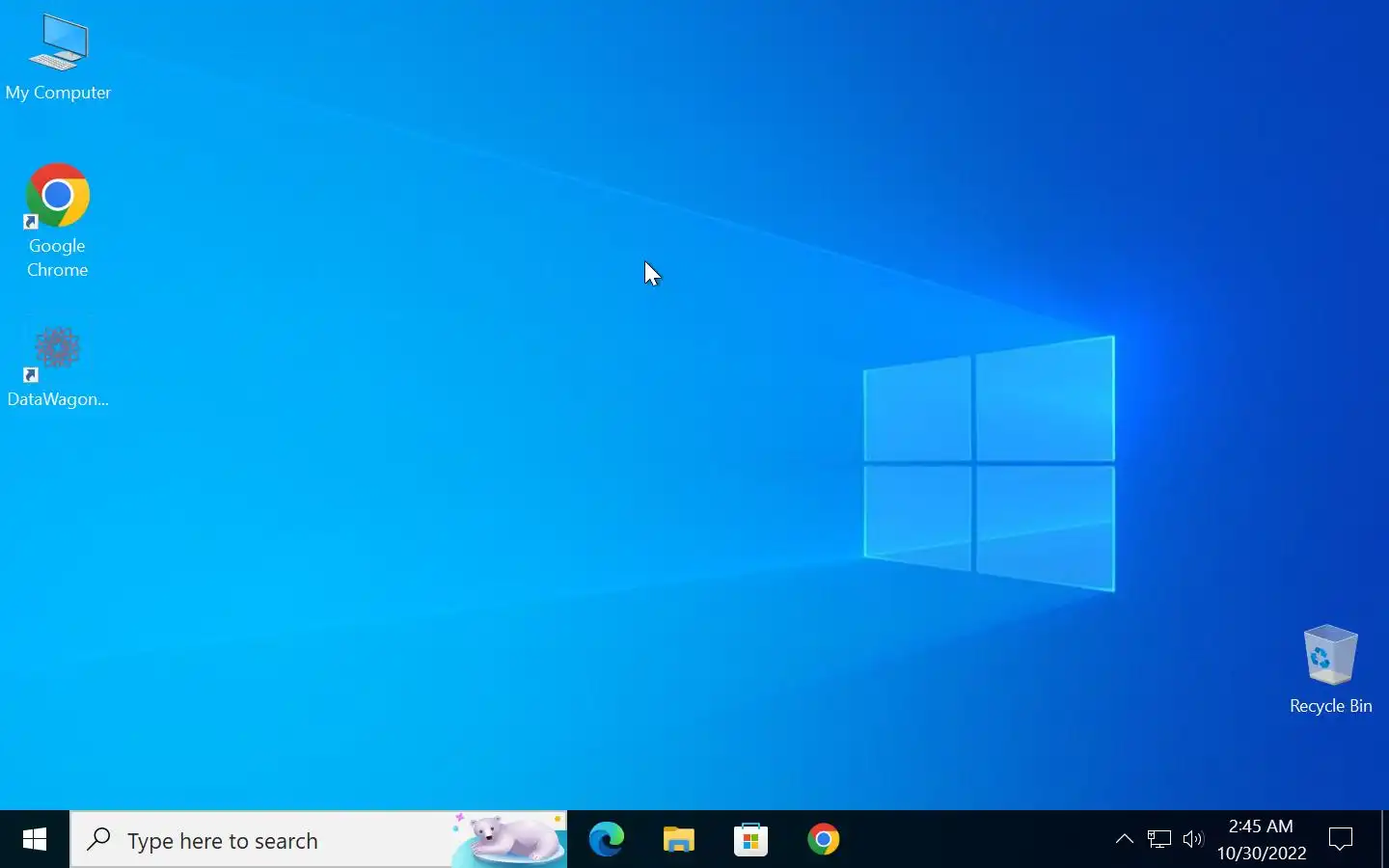Select the My Computer desktop icon
The height and width of the screenshot is (868, 1389).
[x=58, y=58]
